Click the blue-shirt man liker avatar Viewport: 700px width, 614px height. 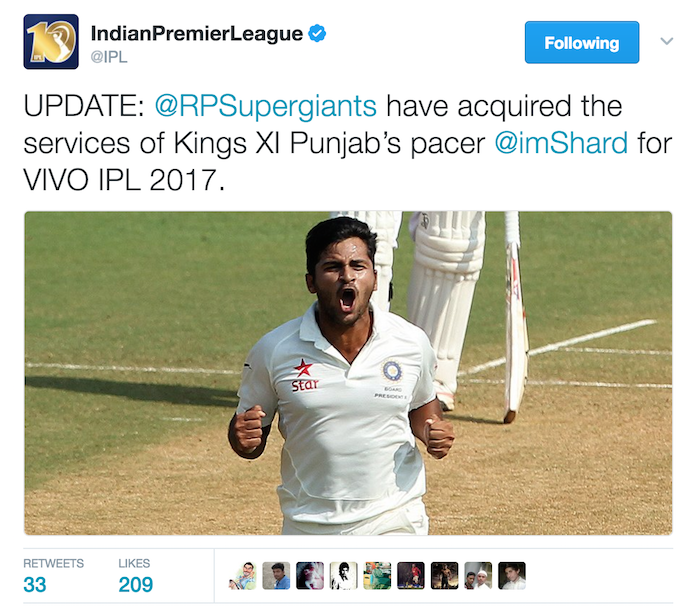coord(276,576)
